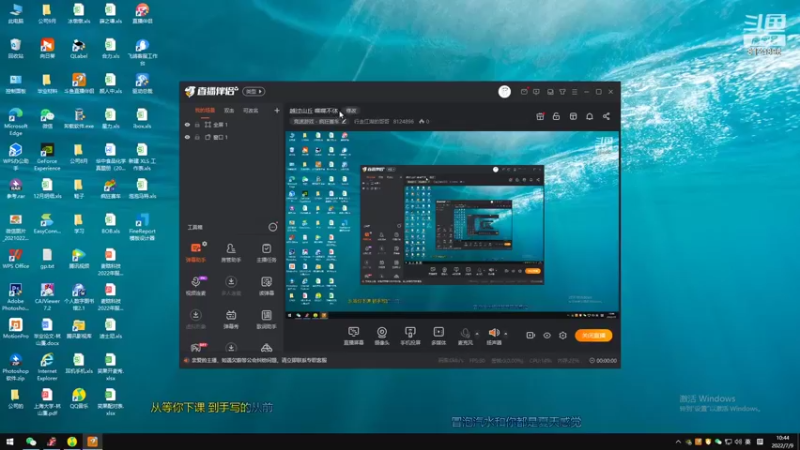Viewport: 800px width, 450px height.
Task: Hide the 窗口 1 source with eye icon
Action: [187, 137]
